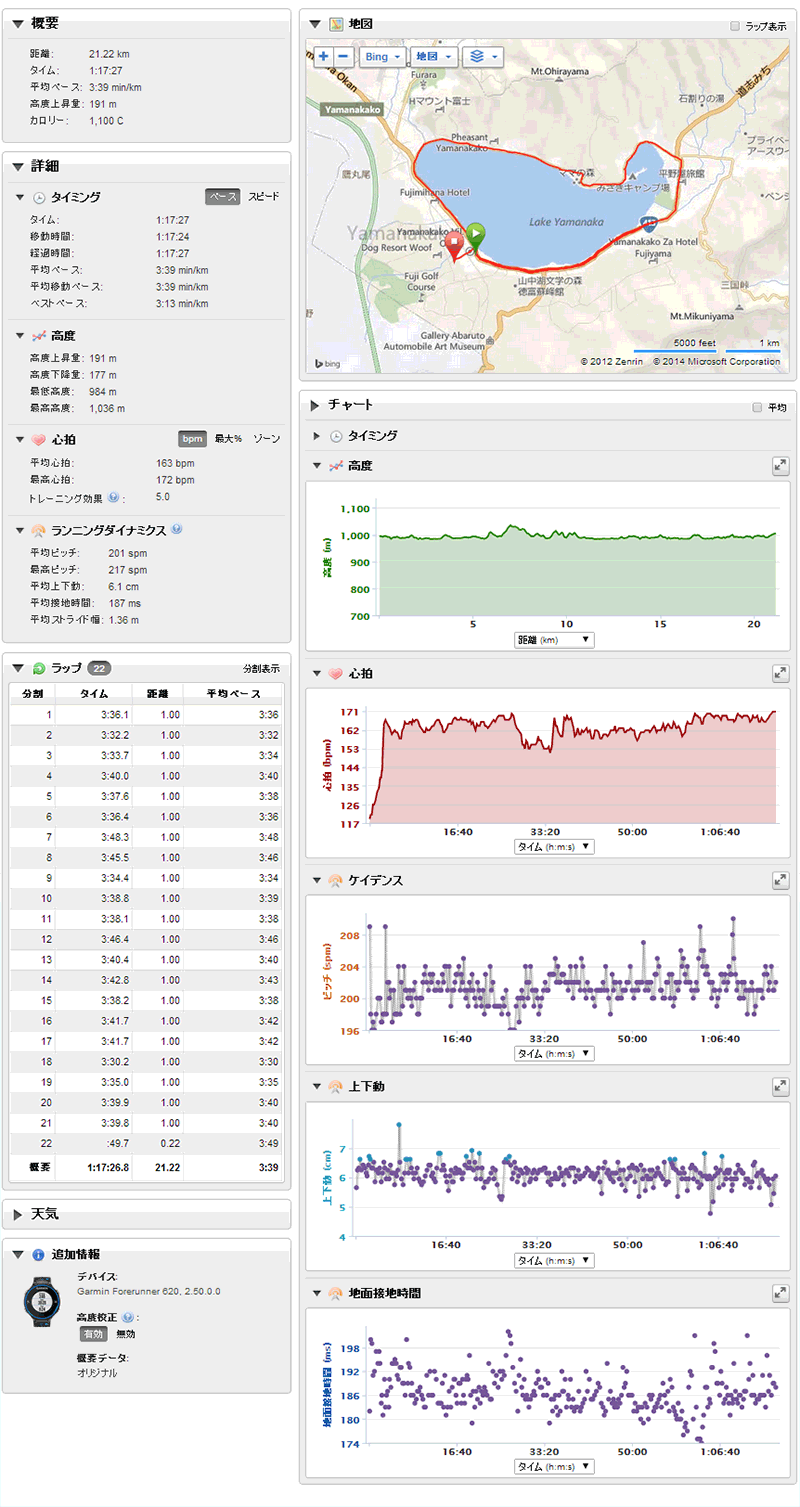Switch timing view to スピード
Screen dimensions: 800x1507
(x=264, y=197)
